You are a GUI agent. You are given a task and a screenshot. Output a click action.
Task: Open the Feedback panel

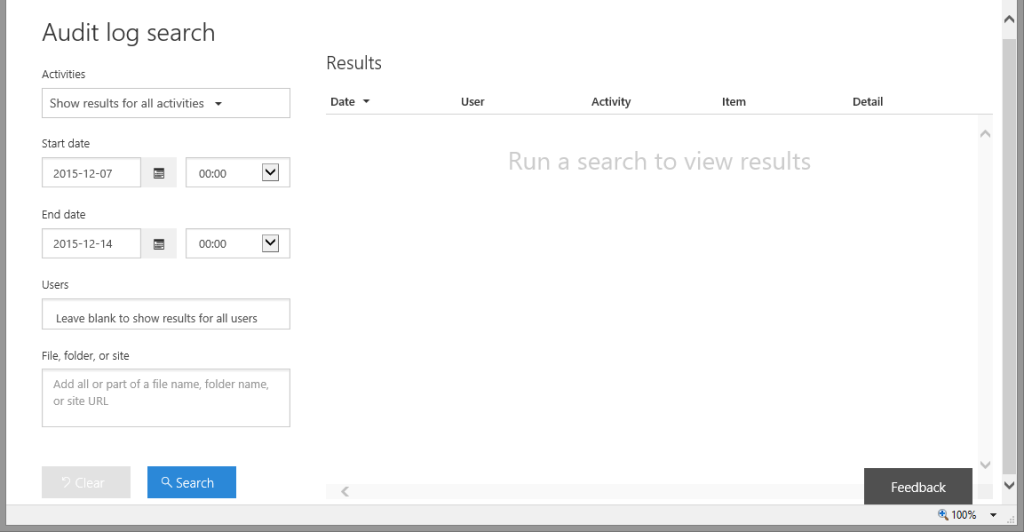pyautogui.click(x=917, y=487)
